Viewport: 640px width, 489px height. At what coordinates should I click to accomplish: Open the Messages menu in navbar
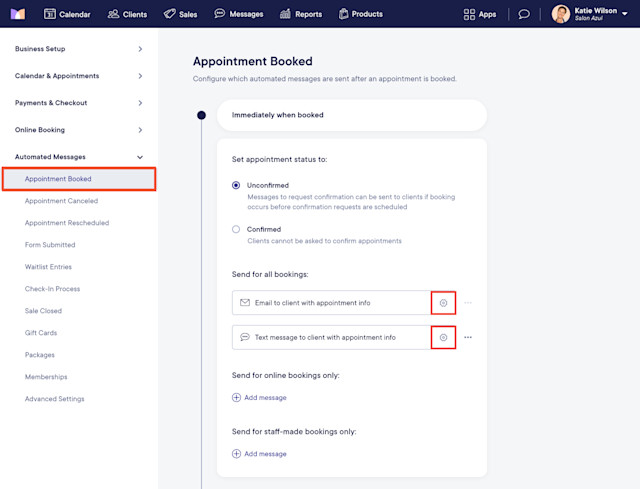click(x=239, y=14)
